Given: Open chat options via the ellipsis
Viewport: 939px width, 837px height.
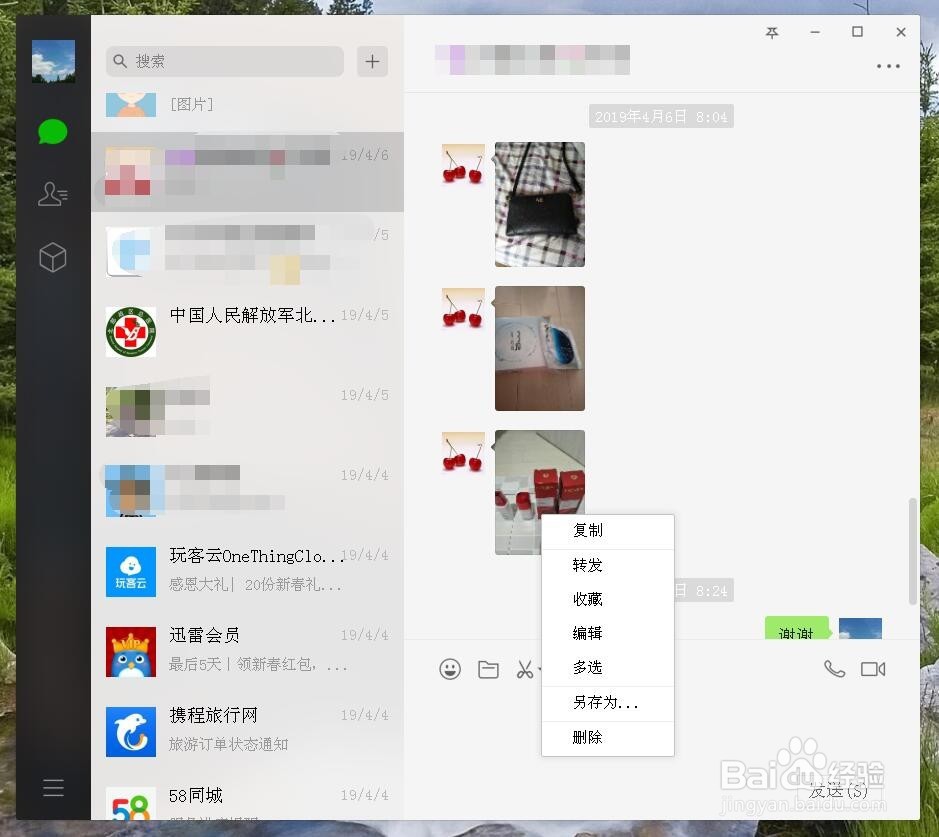Looking at the screenshot, I should [888, 66].
